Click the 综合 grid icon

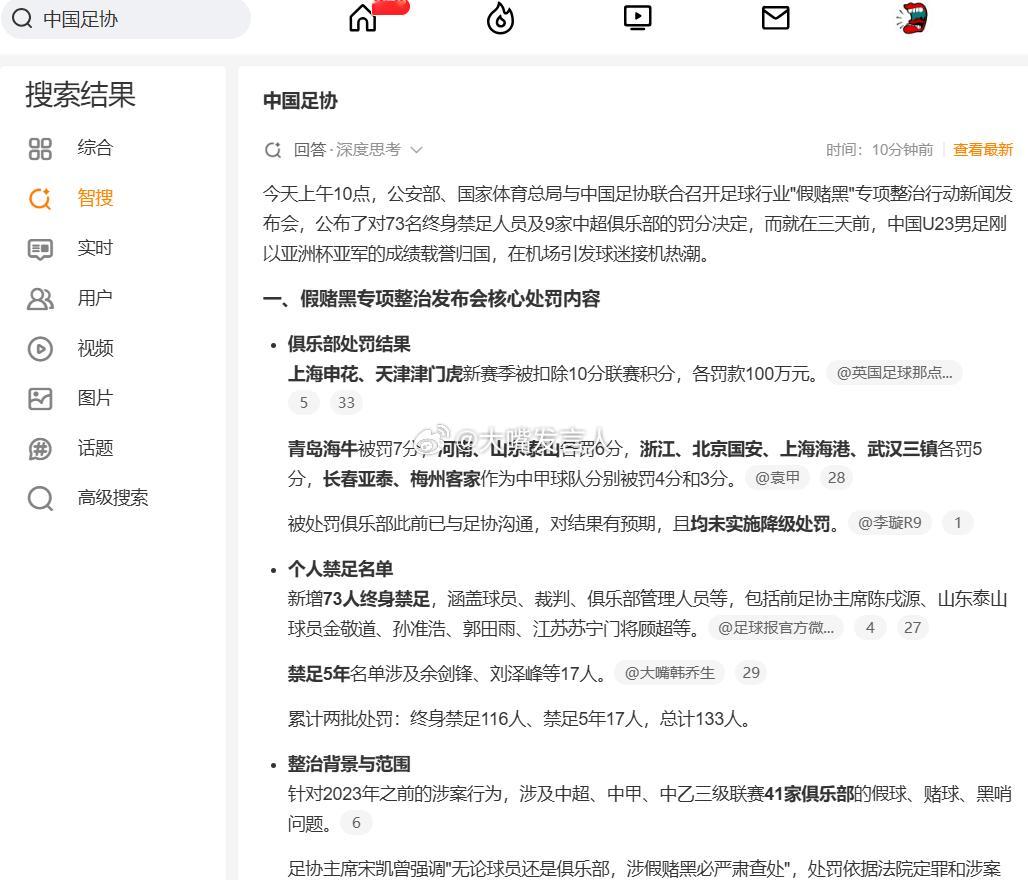[40, 149]
